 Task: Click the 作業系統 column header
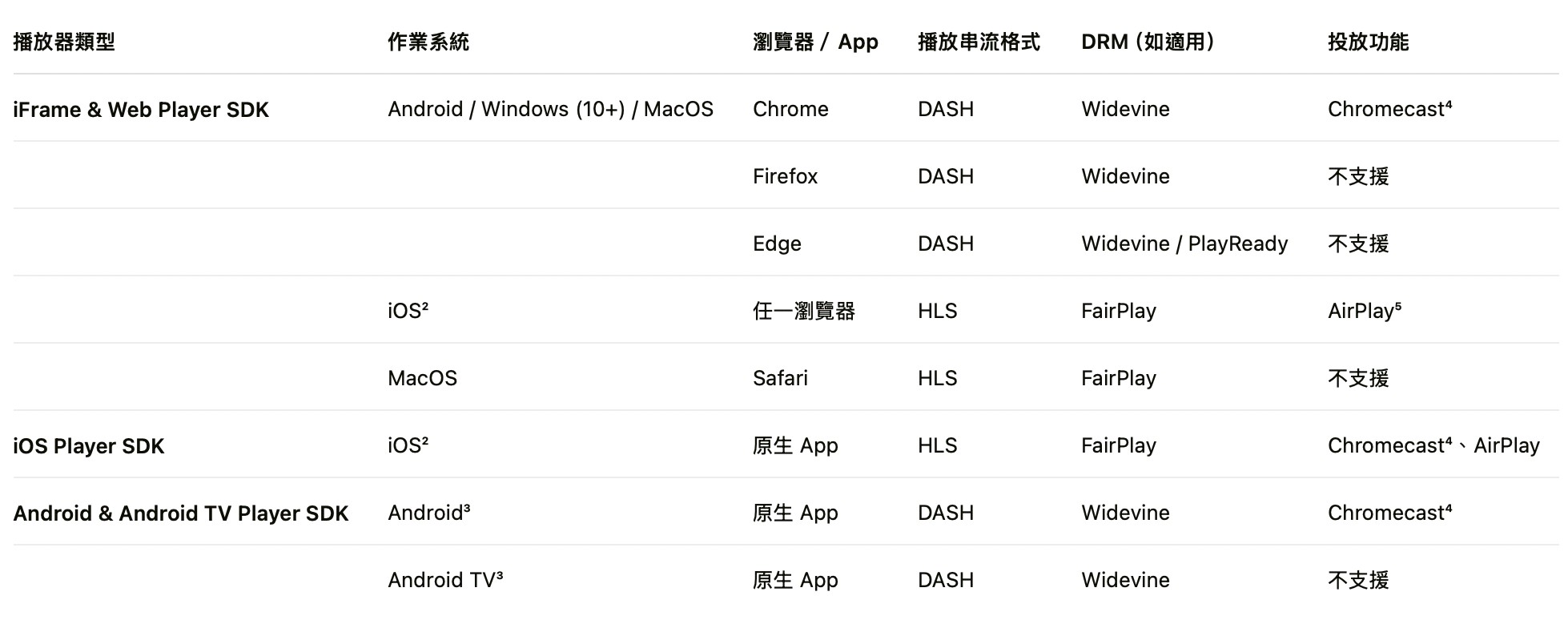428,42
